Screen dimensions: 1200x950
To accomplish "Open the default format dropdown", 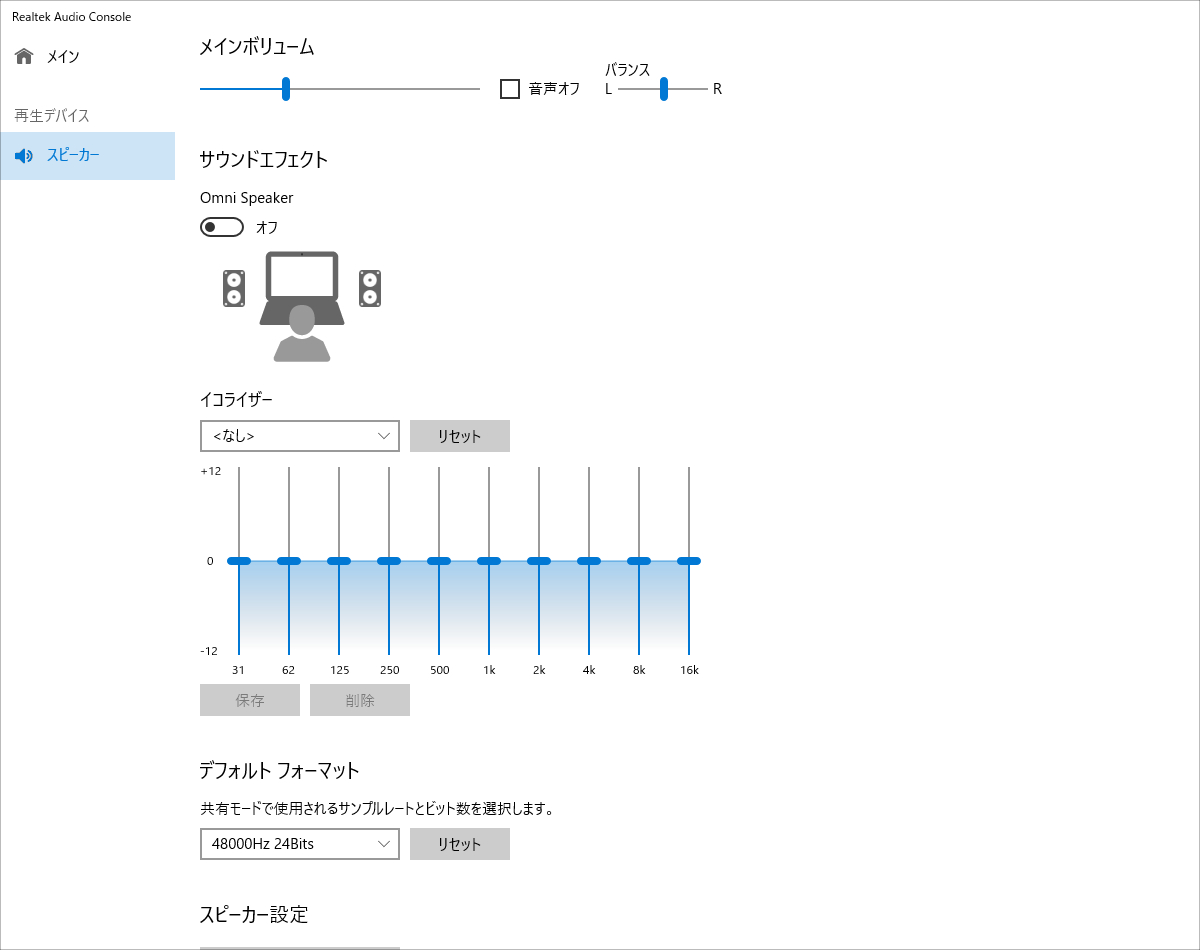I will point(299,844).
